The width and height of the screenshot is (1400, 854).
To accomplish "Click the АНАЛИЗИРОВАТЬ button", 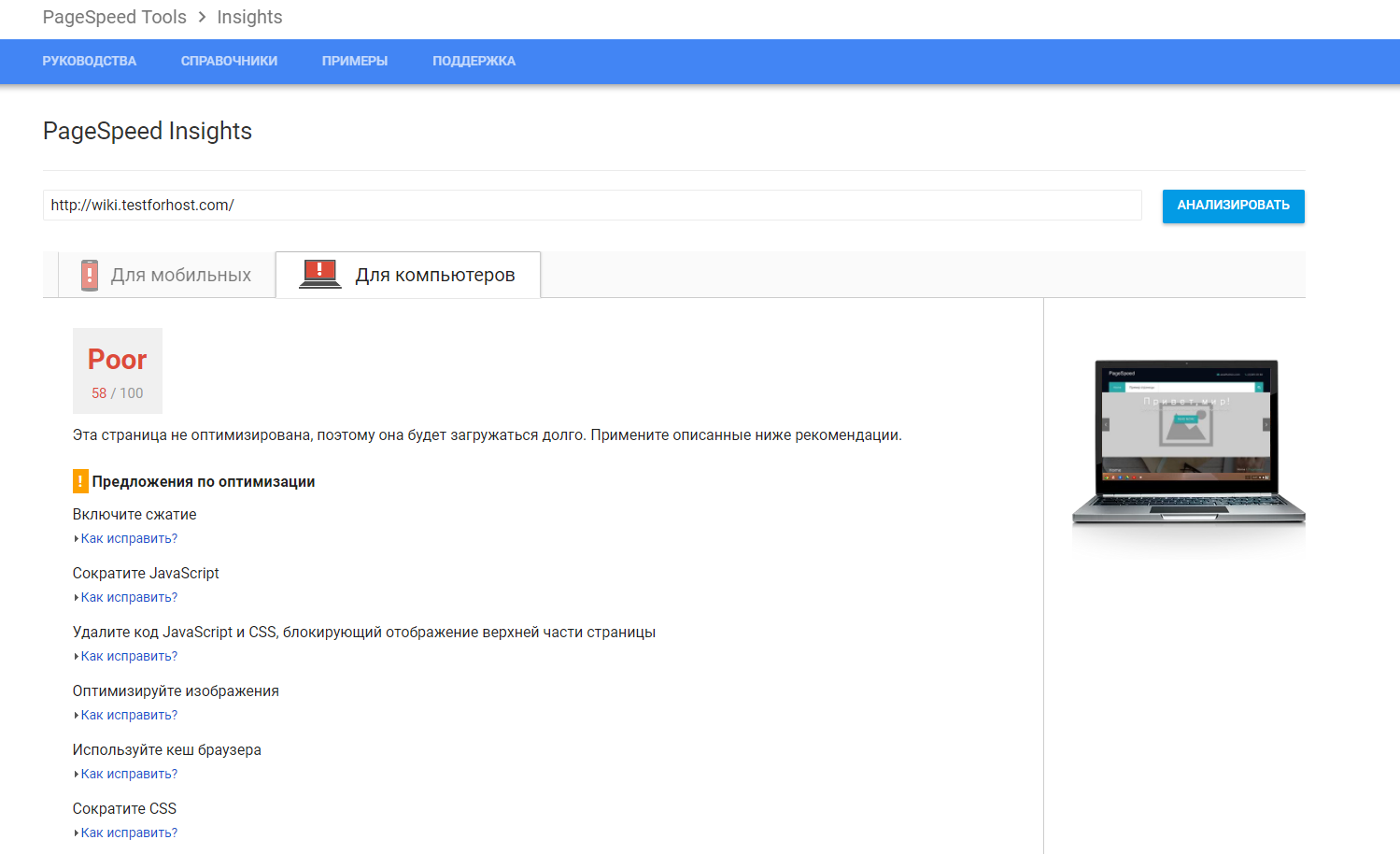I will (x=1233, y=206).
